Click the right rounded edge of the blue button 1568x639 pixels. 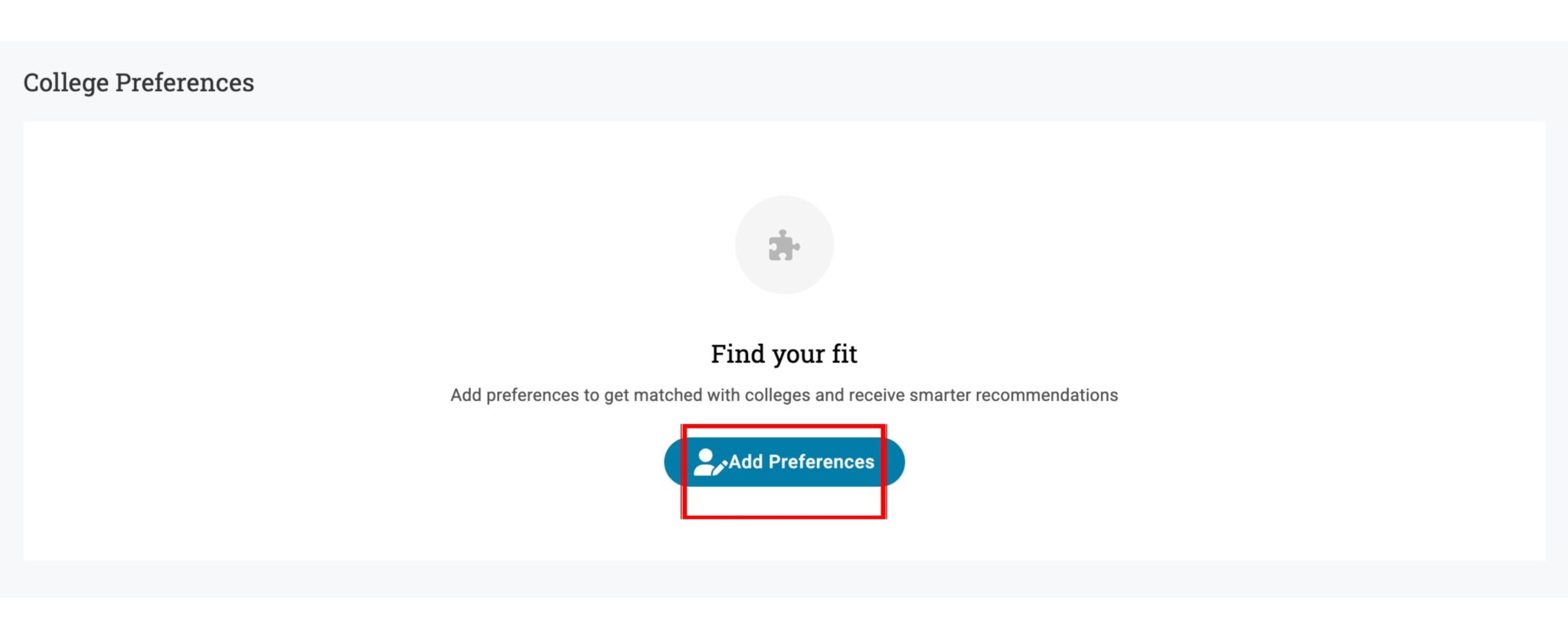pyautogui.click(x=895, y=461)
